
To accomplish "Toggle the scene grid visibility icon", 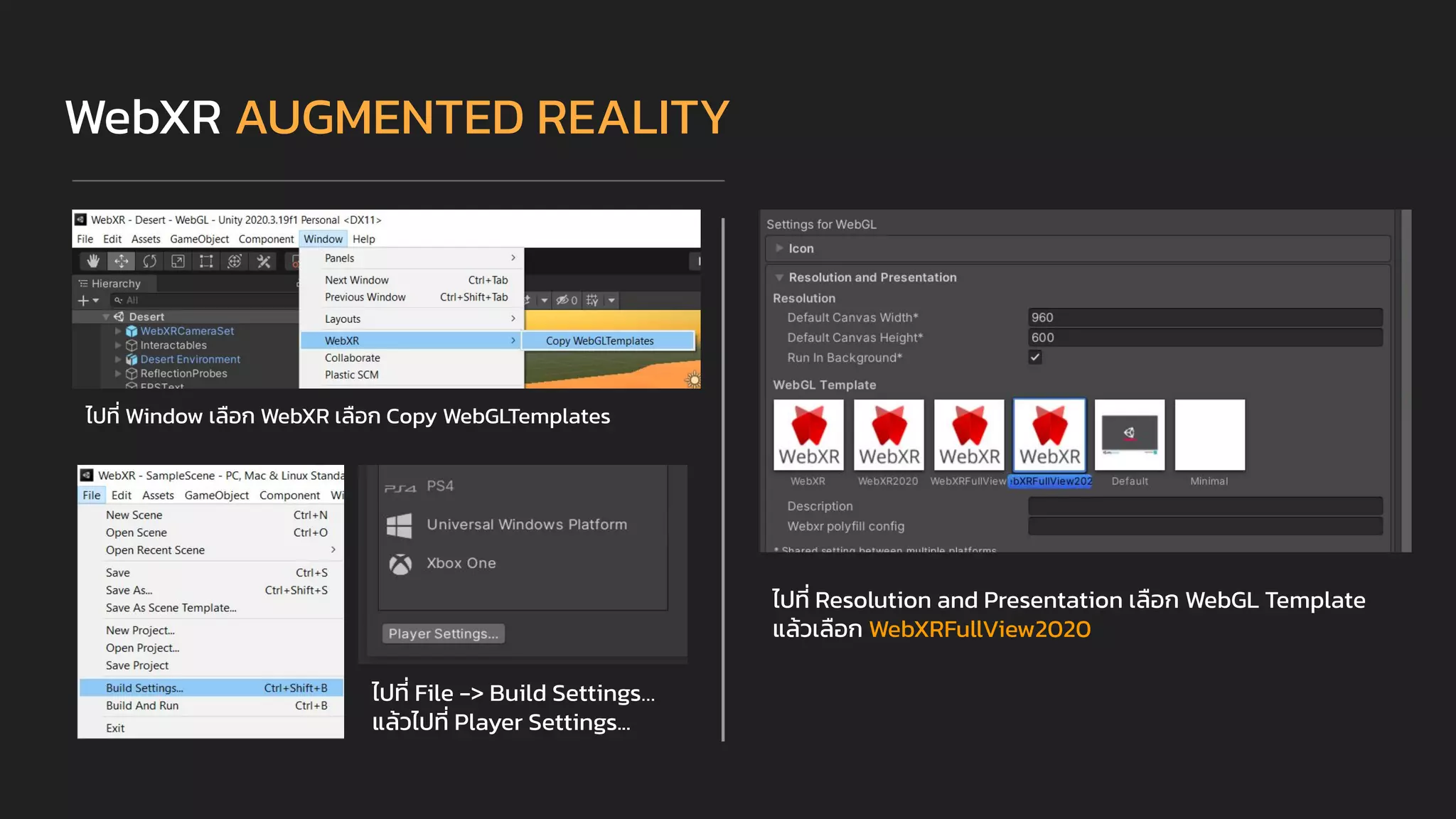I will [591, 301].
